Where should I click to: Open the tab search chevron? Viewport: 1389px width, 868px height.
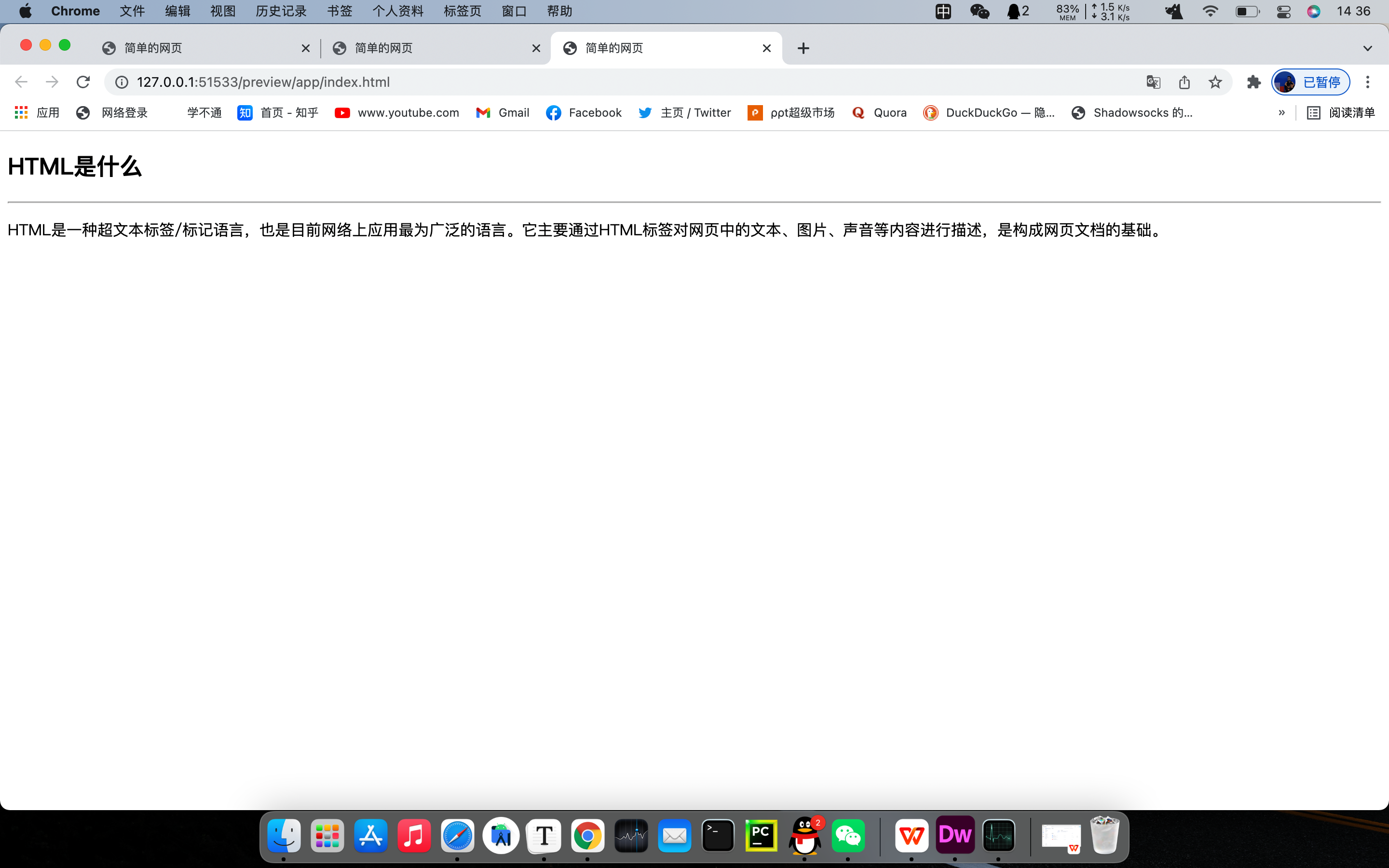tap(1368, 48)
